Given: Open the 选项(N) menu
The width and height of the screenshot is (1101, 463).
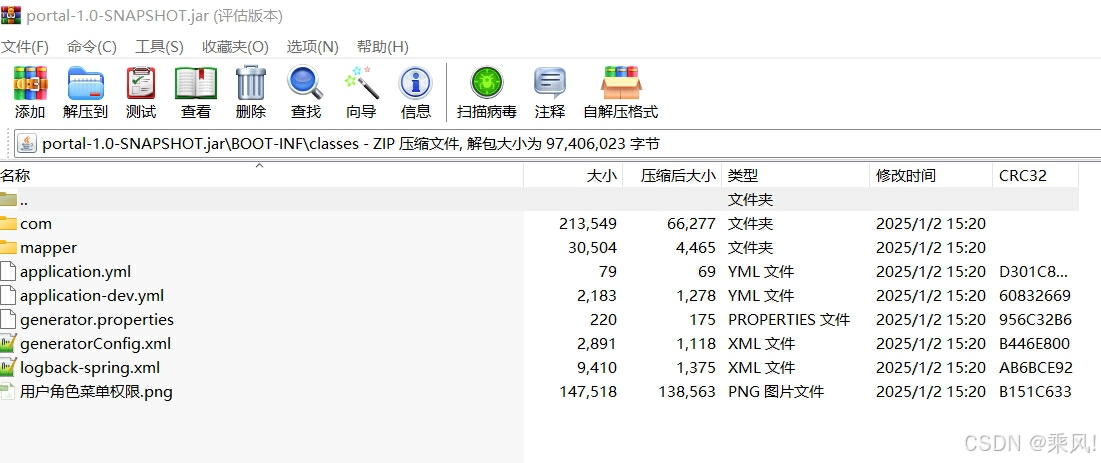Looking at the screenshot, I should tap(312, 47).
